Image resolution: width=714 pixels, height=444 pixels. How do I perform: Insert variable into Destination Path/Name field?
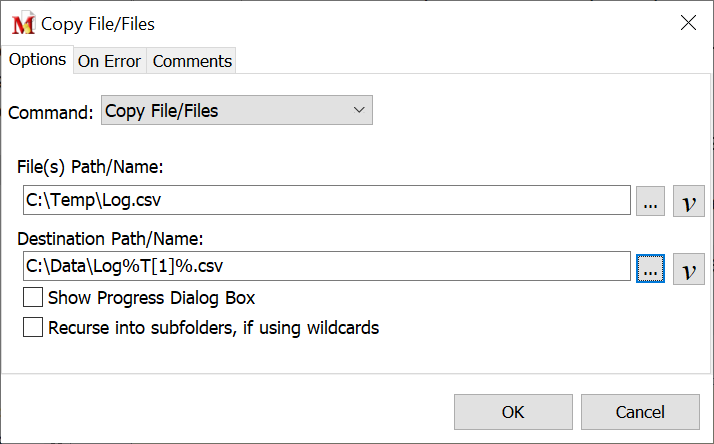[x=688, y=268]
